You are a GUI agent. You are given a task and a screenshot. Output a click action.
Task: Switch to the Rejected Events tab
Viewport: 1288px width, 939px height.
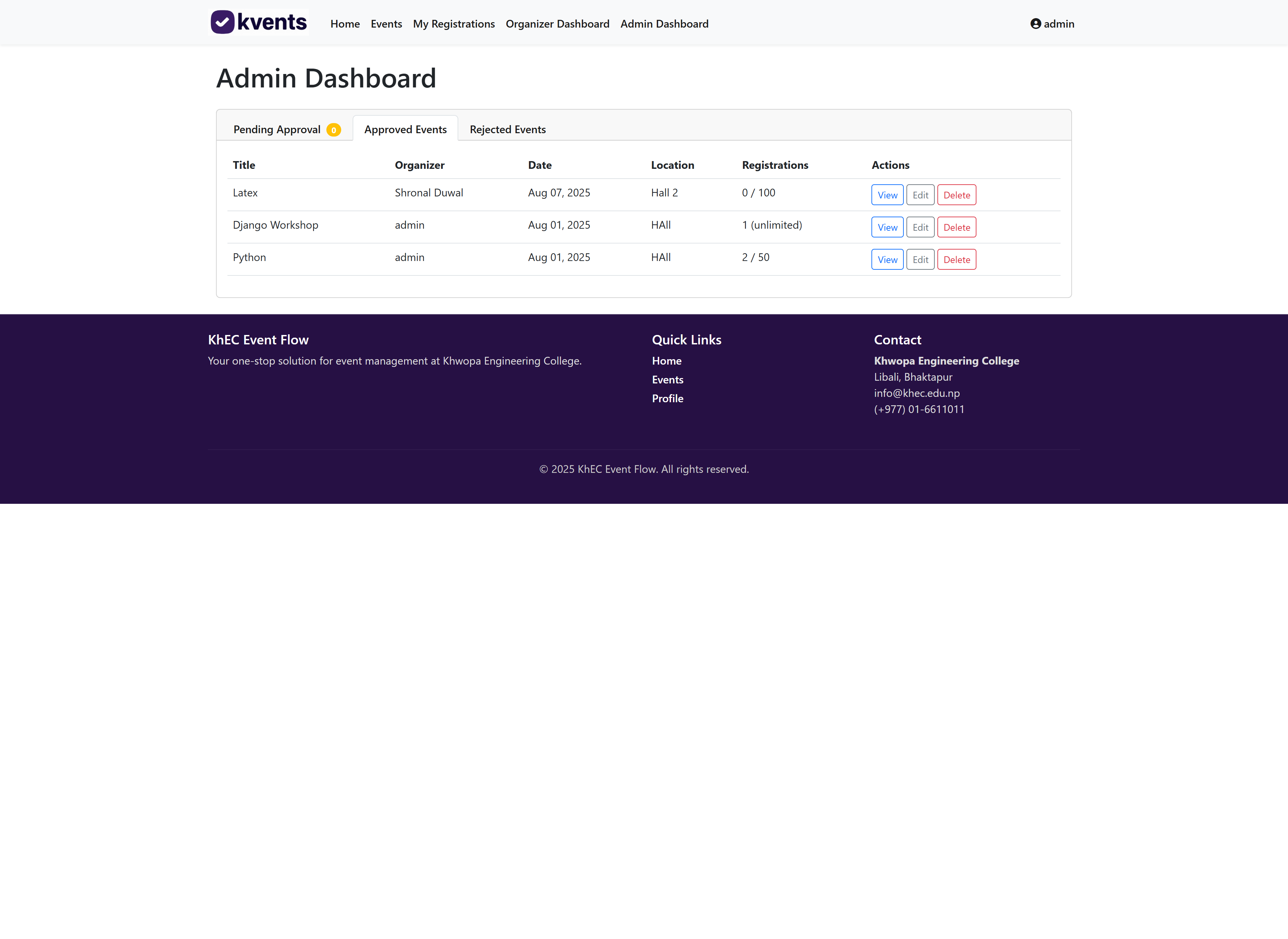pos(507,129)
